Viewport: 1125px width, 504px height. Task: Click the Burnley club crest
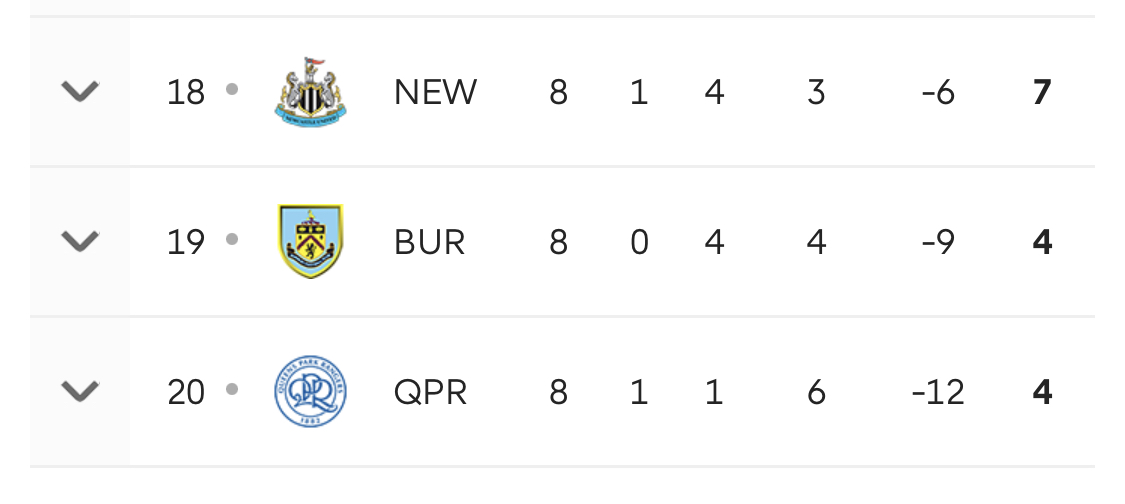[311, 241]
